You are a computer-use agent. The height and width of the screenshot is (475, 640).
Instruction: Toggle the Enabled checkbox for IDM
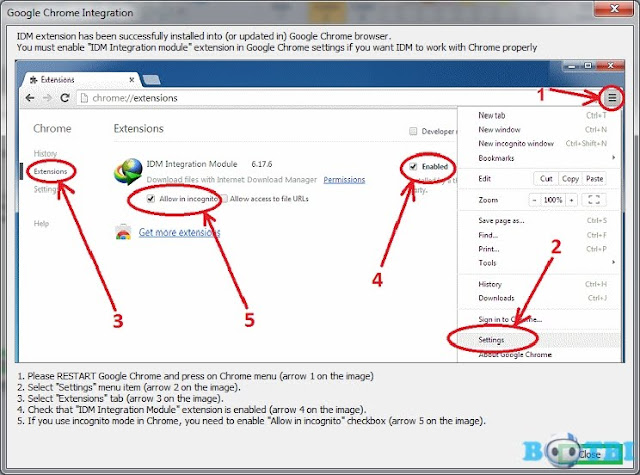413,166
